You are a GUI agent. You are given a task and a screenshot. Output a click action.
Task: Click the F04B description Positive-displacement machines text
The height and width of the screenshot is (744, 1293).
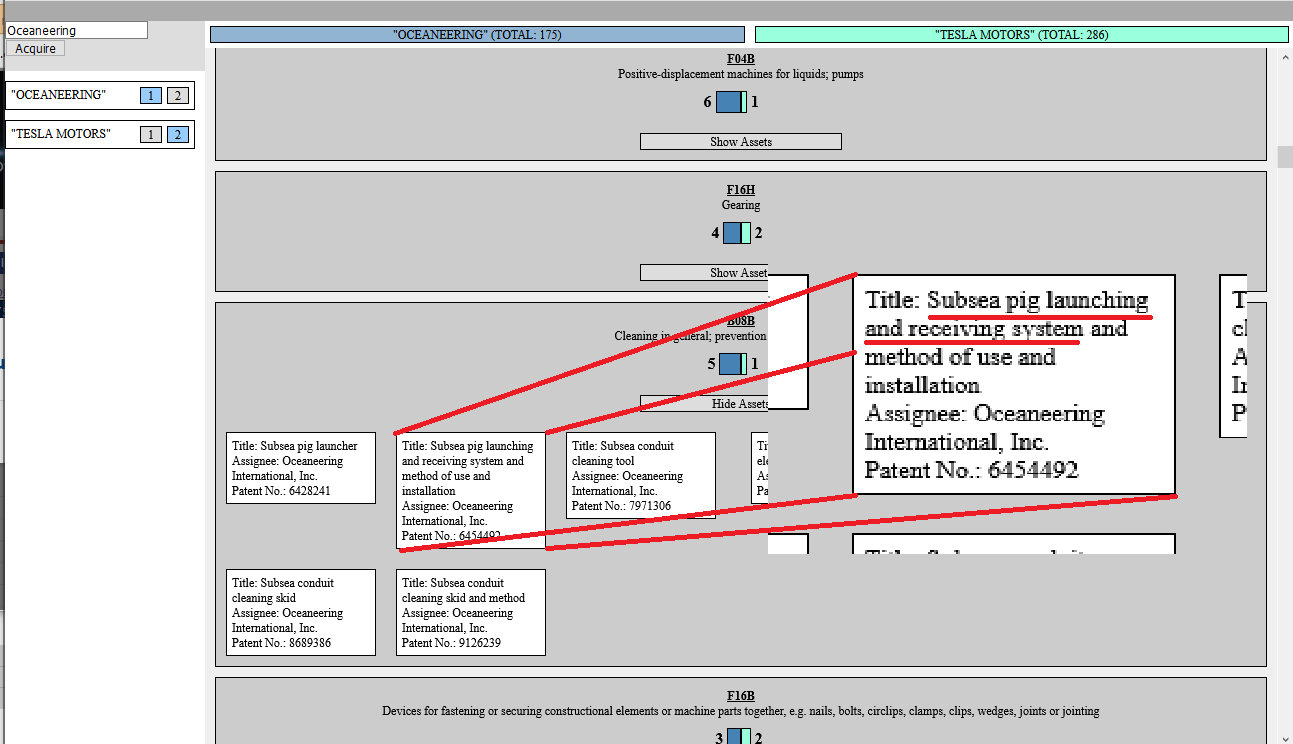[x=740, y=74]
